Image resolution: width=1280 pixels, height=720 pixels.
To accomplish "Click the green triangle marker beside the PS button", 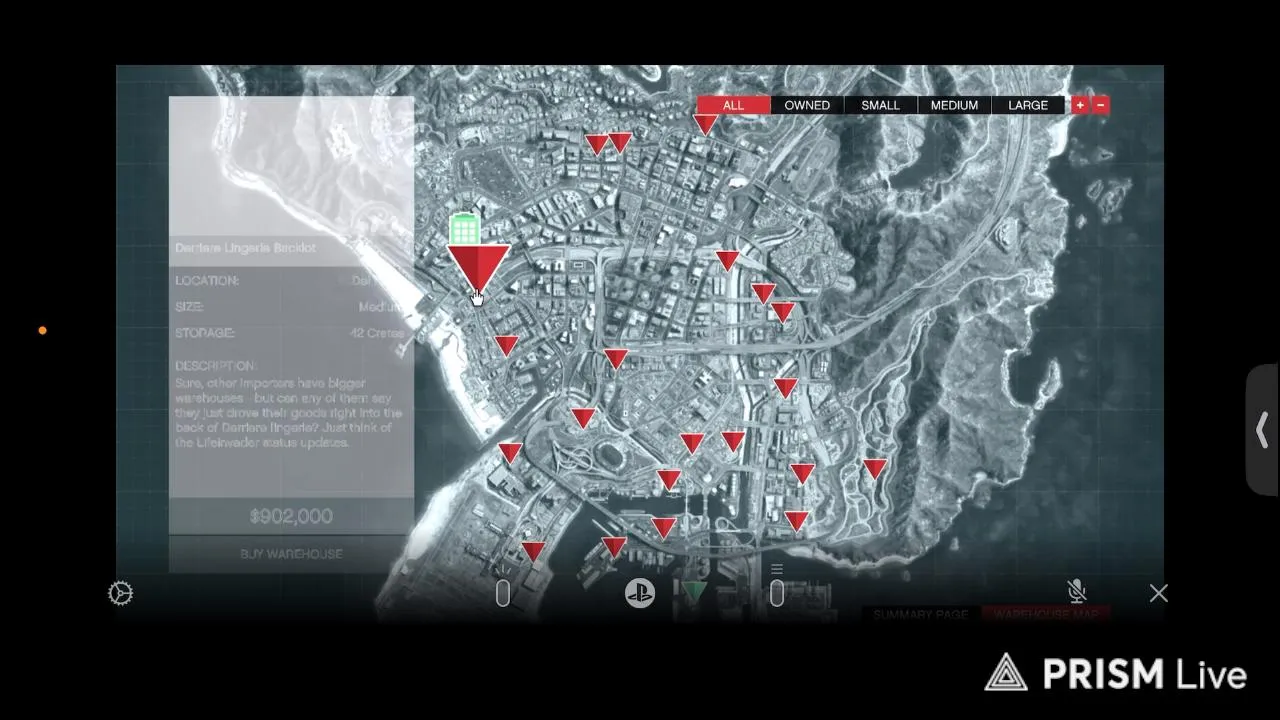I will pos(694,591).
